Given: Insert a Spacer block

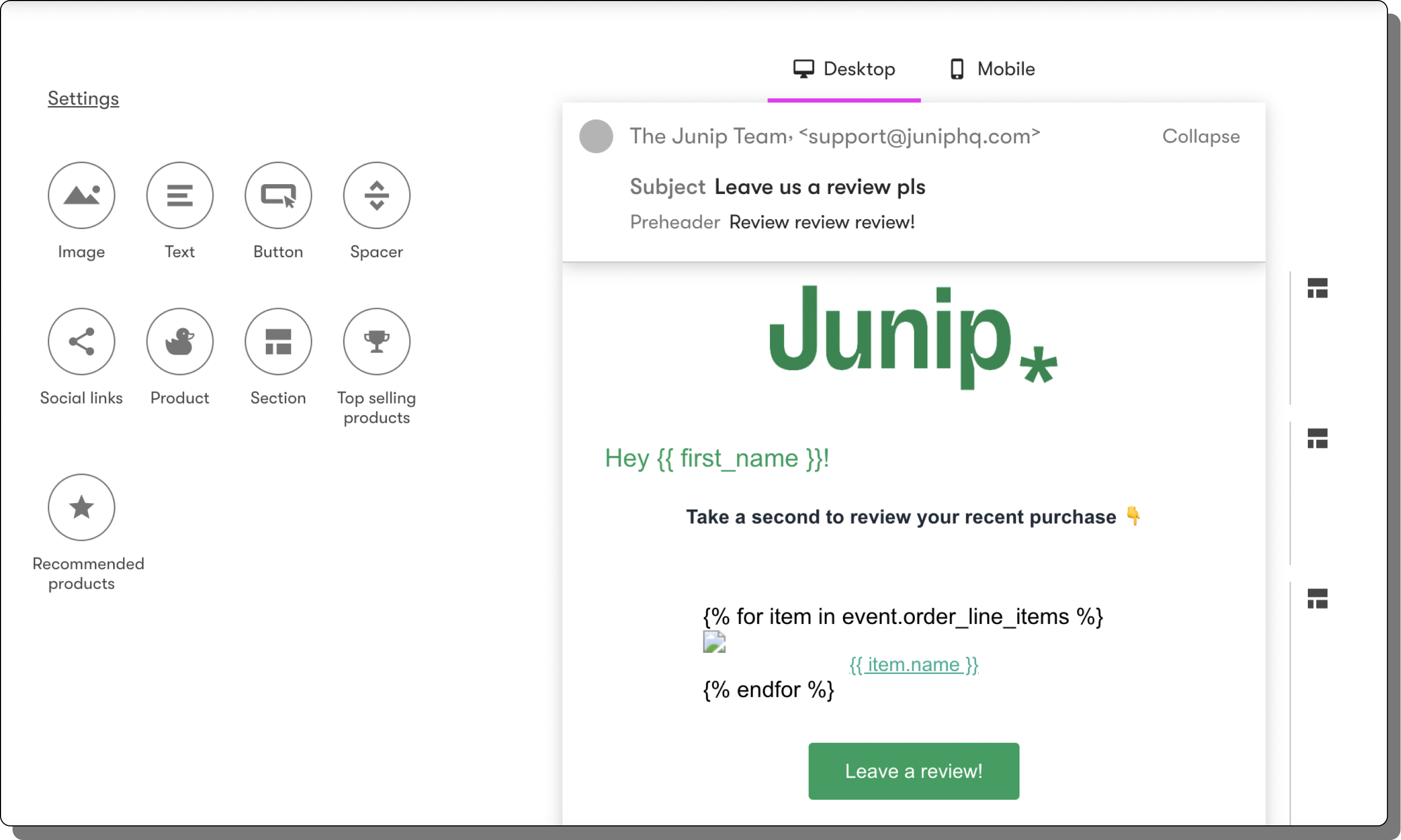Looking at the screenshot, I should click(x=377, y=195).
